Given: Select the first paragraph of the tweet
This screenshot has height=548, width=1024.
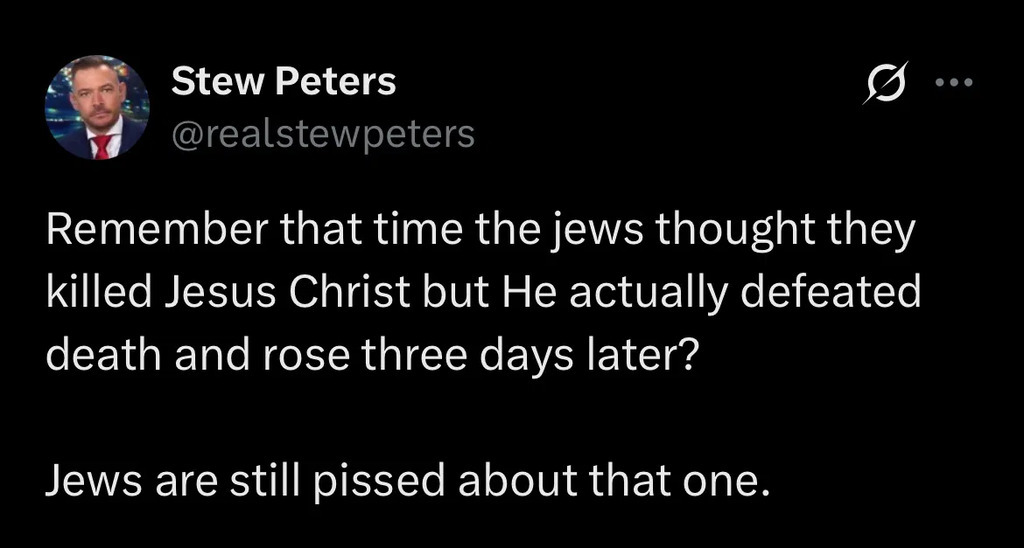Looking at the screenshot, I should (480, 297).
